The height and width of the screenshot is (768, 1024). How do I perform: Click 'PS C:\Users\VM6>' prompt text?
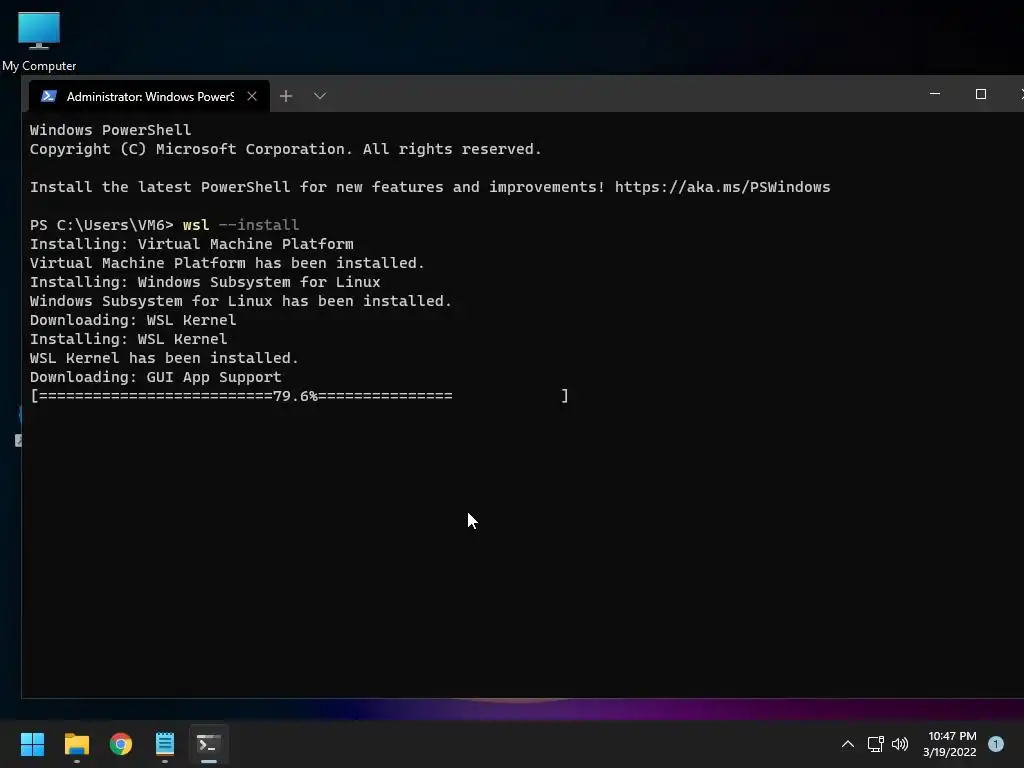101,225
